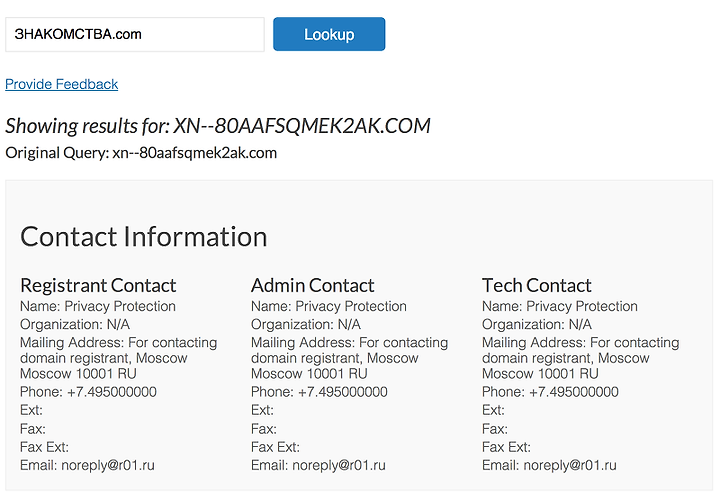
Task: Click Tech Phone: +7.495000000
Action: click(550, 392)
